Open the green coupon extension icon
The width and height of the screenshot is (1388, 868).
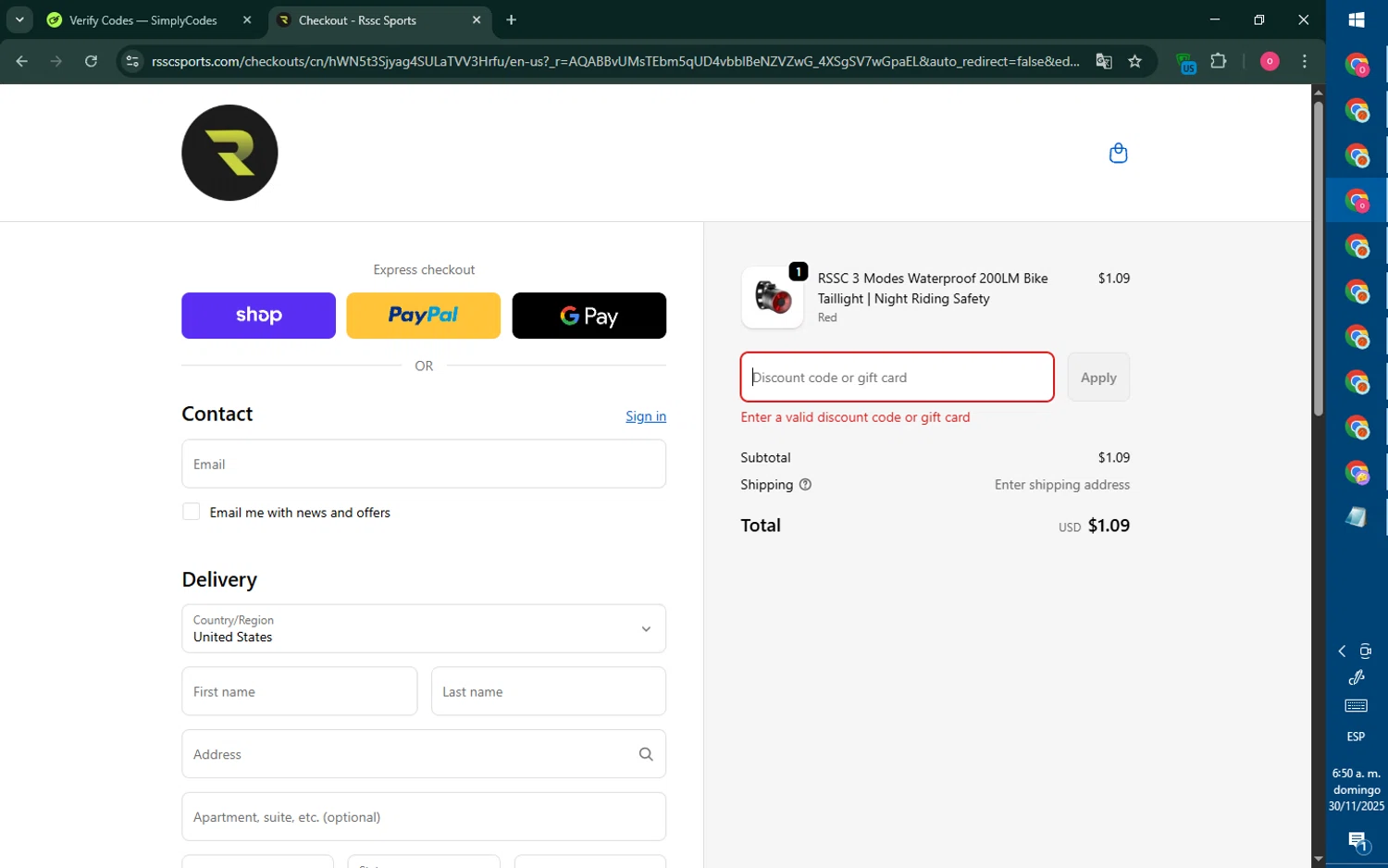1185,62
